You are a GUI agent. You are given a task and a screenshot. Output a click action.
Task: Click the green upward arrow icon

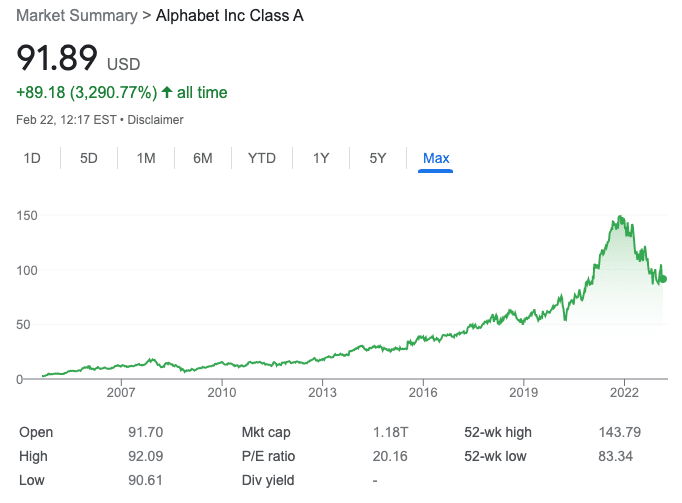coord(167,93)
